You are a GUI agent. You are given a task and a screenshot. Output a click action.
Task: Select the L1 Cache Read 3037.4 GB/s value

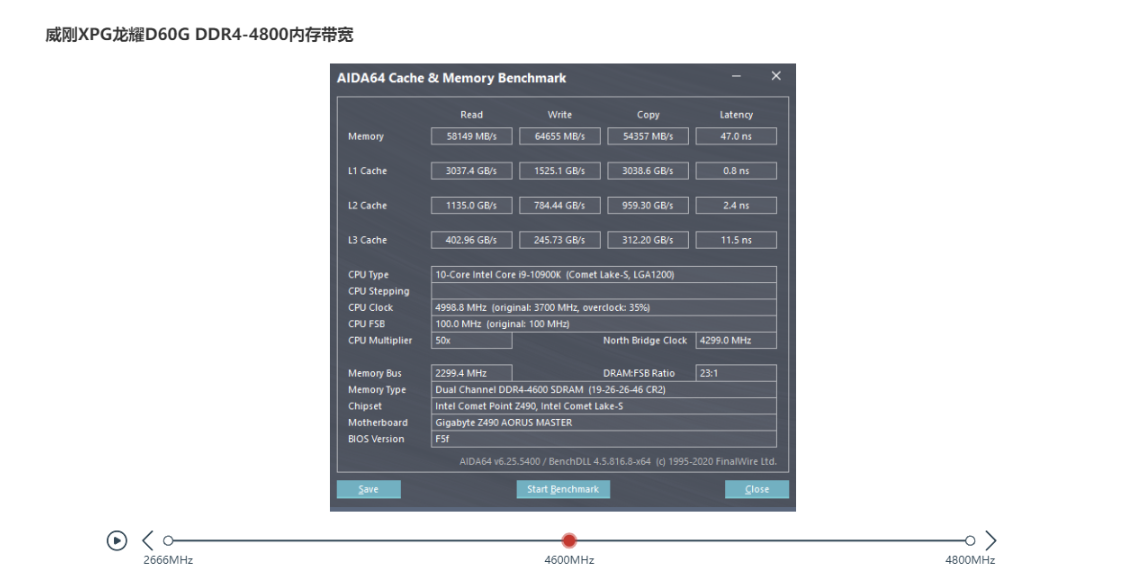[x=471, y=171]
